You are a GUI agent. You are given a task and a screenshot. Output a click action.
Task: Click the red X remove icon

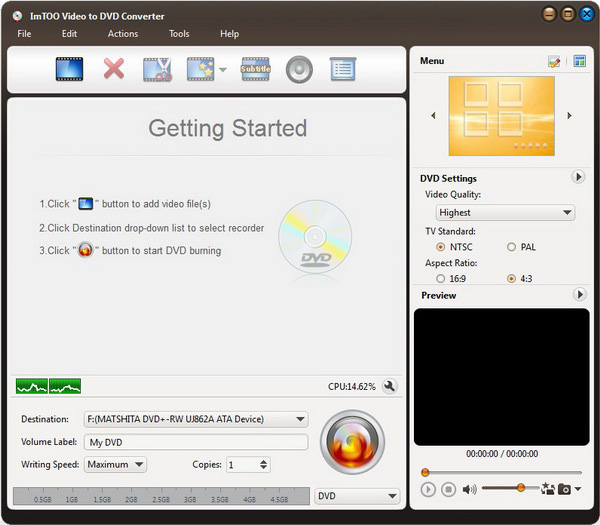click(114, 69)
